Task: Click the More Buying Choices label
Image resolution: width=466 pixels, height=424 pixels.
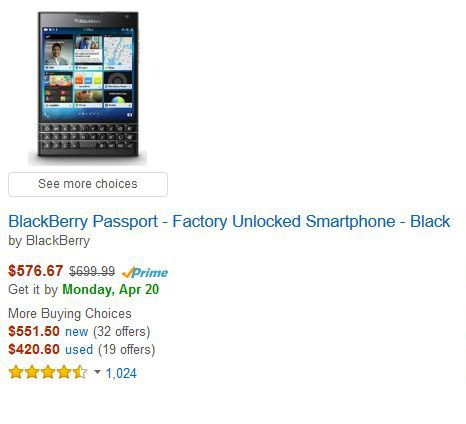Action: pyautogui.click(x=70, y=313)
